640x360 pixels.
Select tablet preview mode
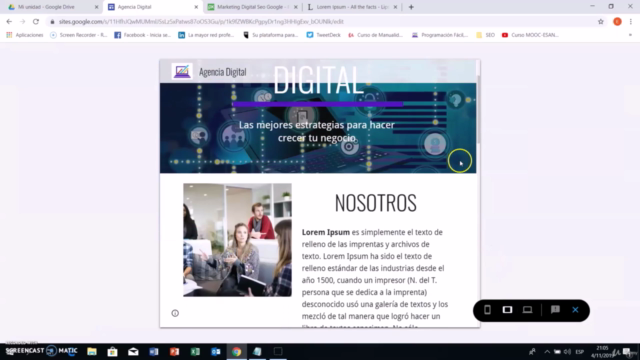507,310
